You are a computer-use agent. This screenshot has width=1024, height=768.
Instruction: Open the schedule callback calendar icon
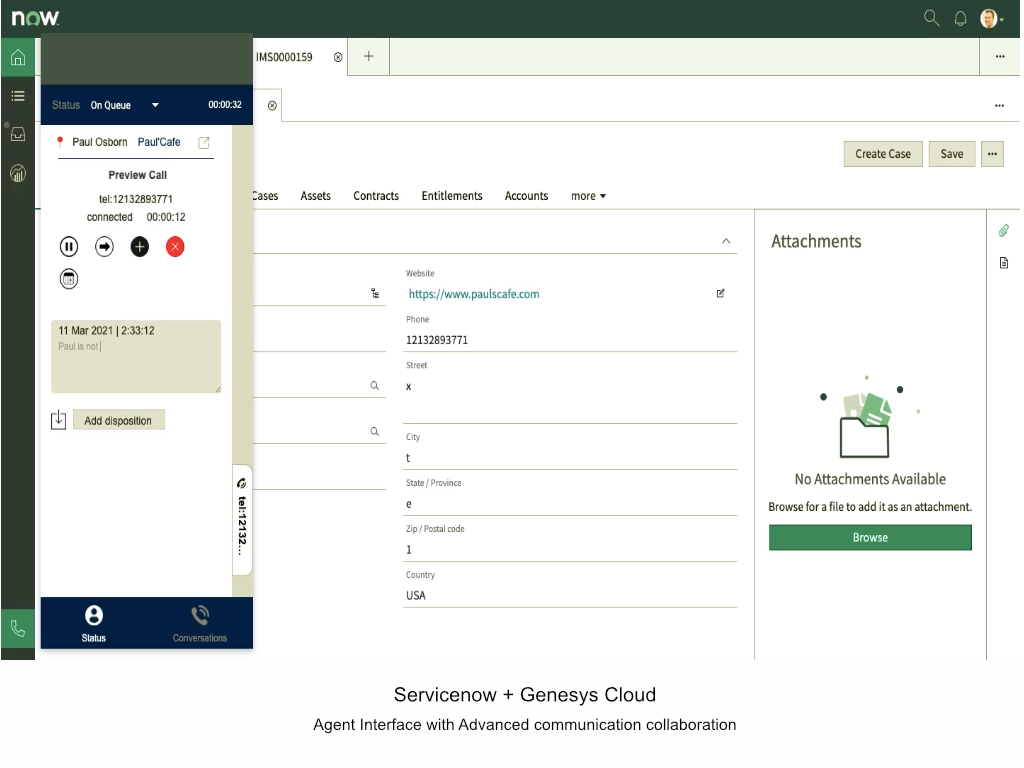(x=69, y=279)
